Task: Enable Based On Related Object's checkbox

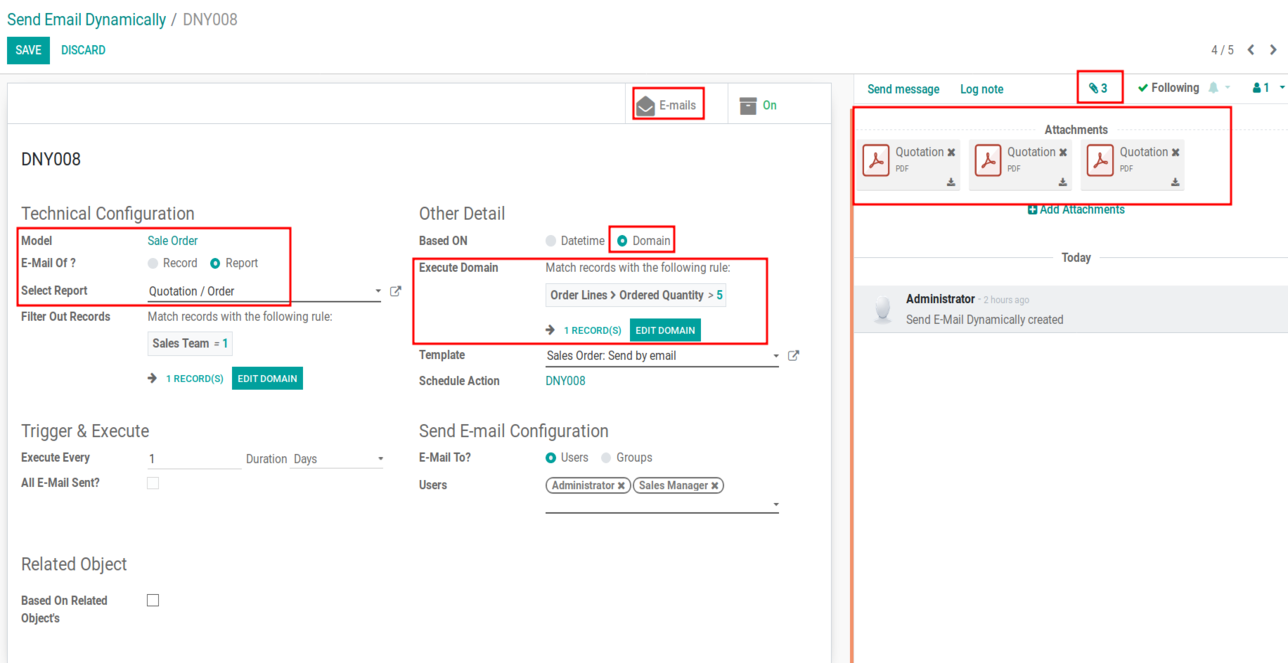Action: click(x=153, y=600)
